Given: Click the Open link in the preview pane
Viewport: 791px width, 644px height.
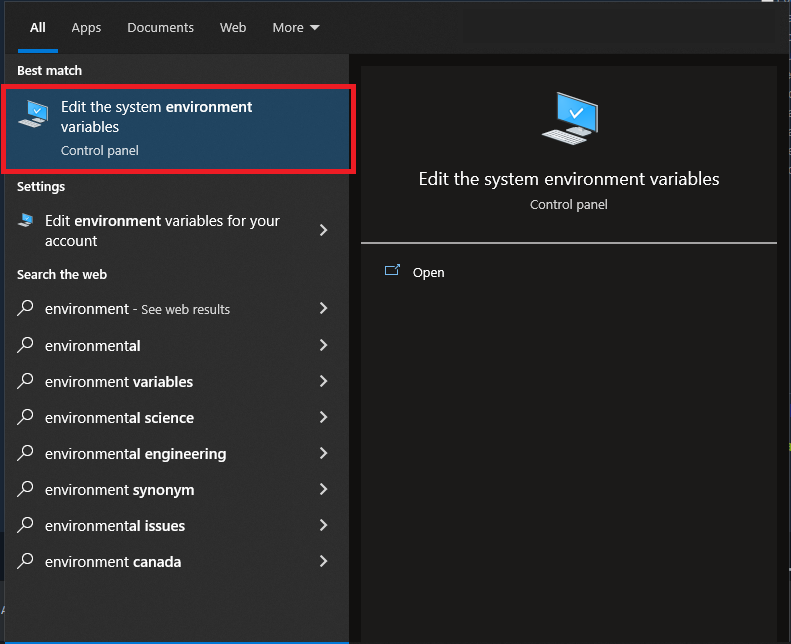Looking at the screenshot, I should tap(428, 272).
